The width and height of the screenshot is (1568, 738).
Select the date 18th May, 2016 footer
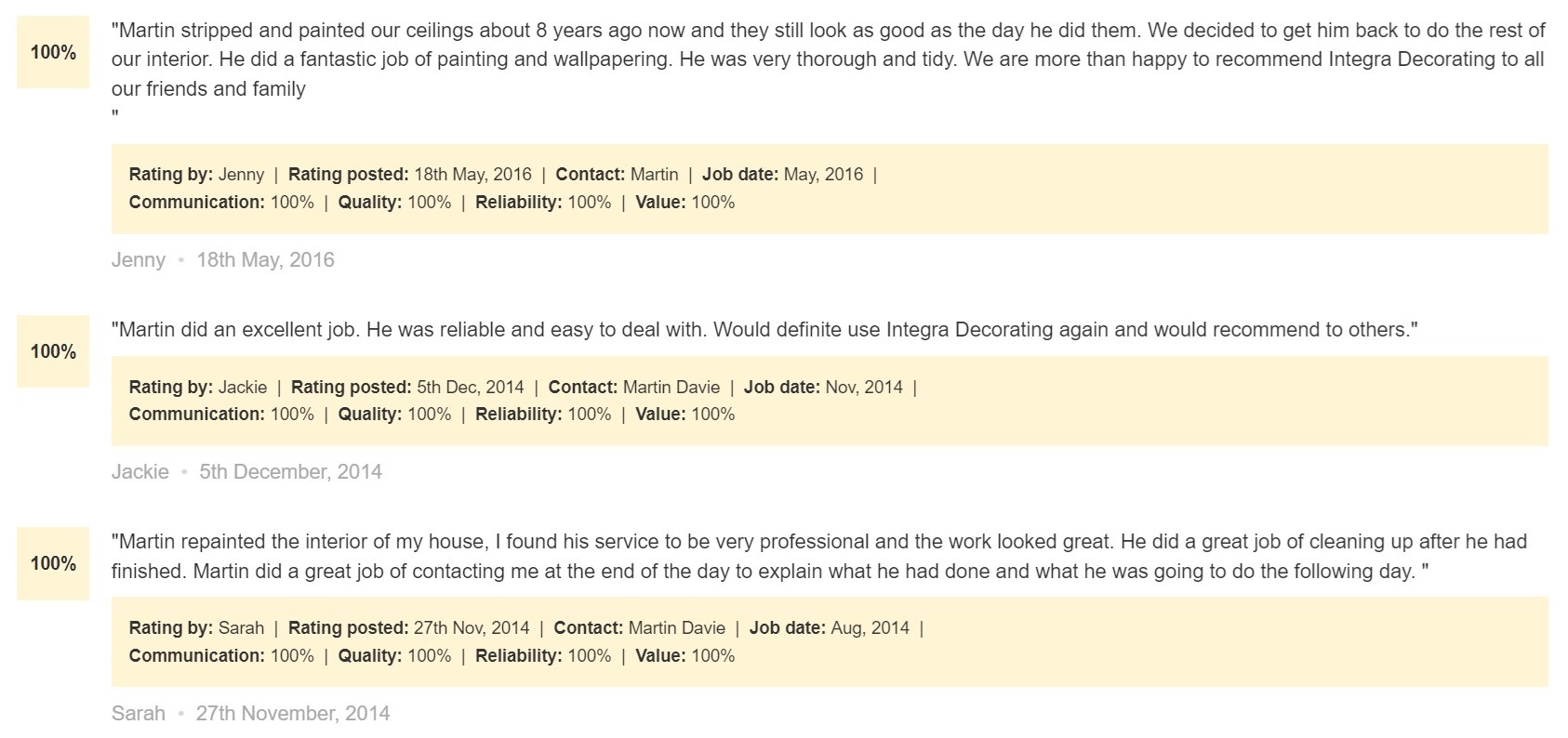coord(265,260)
